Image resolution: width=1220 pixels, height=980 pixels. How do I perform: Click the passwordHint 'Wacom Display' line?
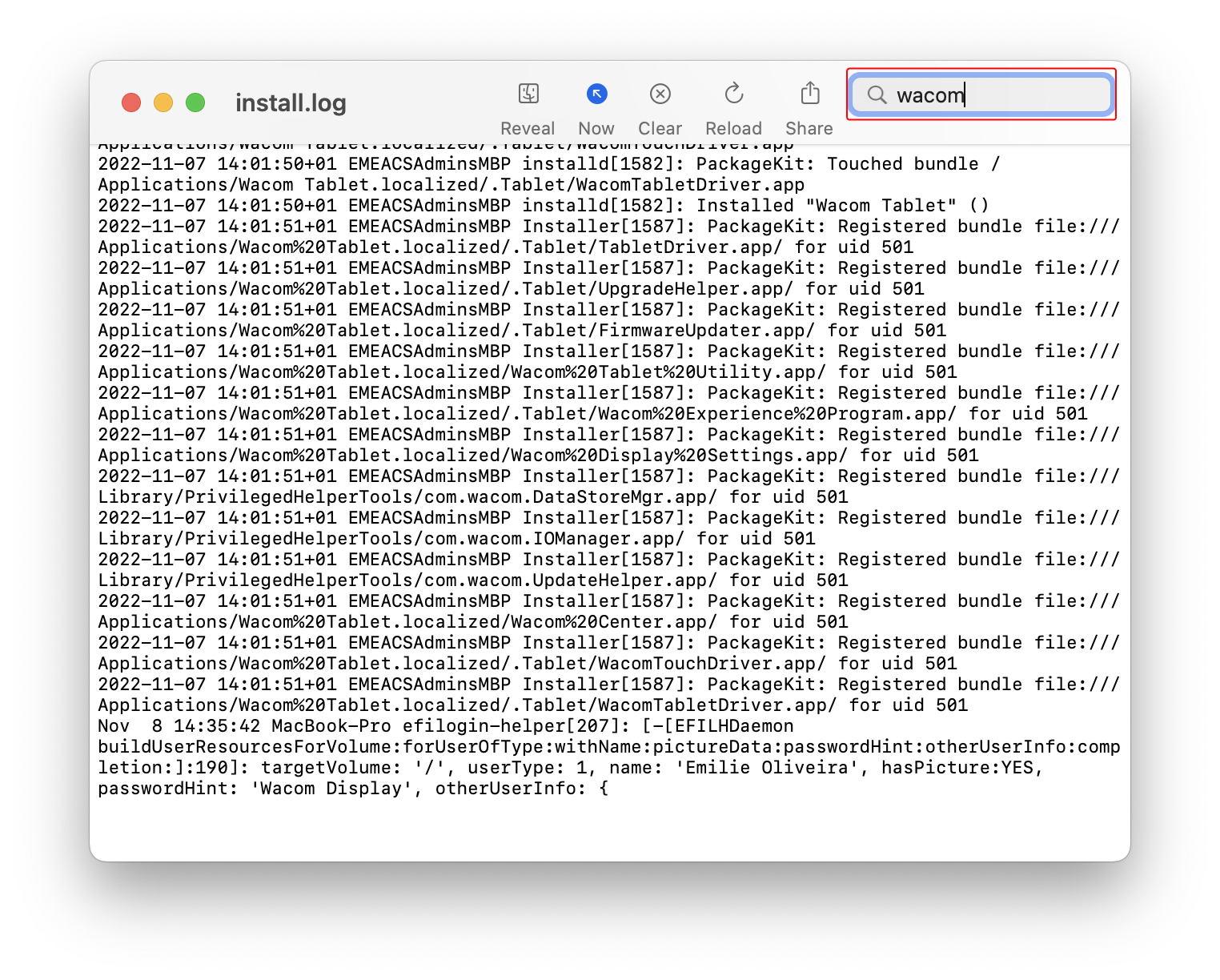[x=352, y=789]
